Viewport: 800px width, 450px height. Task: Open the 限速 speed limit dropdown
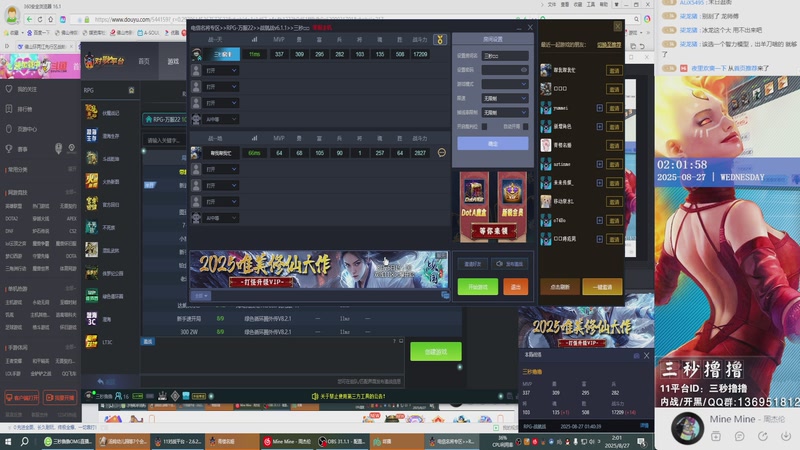505,98
